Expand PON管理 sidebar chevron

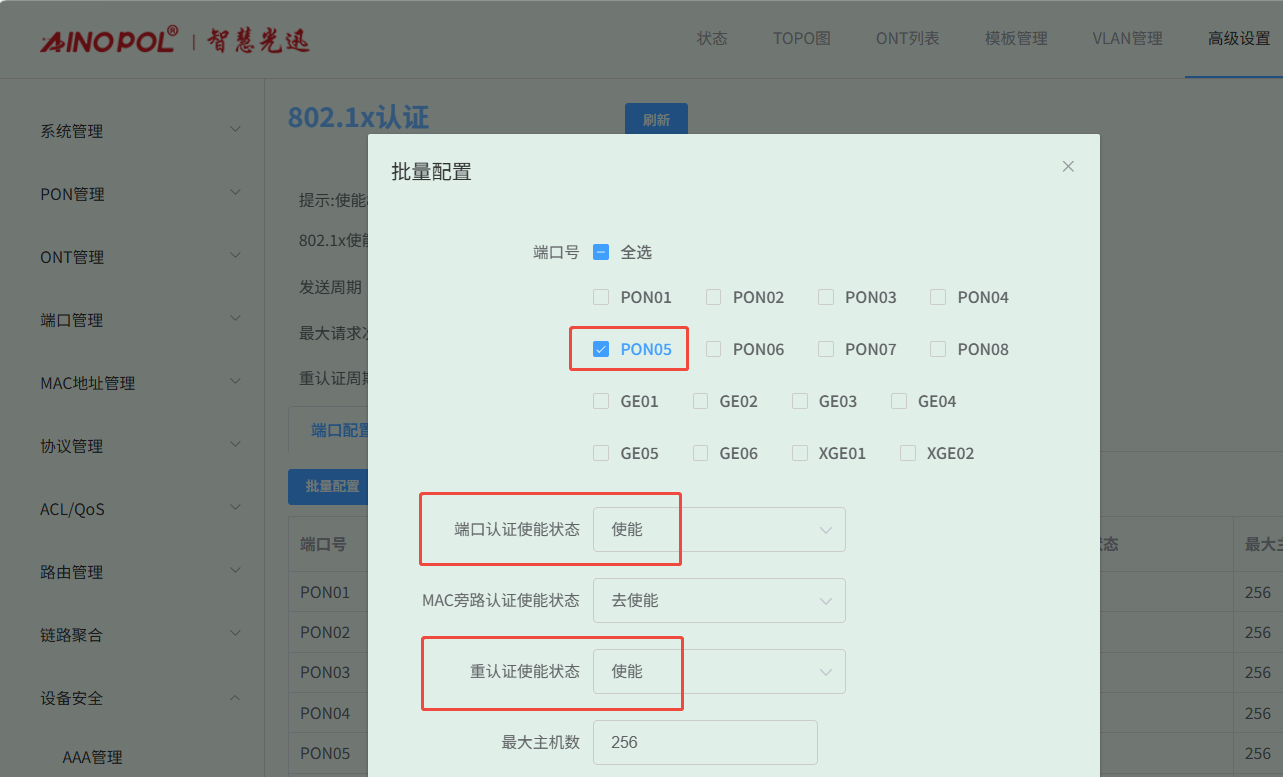pyautogui.click(x=235, y=193)
